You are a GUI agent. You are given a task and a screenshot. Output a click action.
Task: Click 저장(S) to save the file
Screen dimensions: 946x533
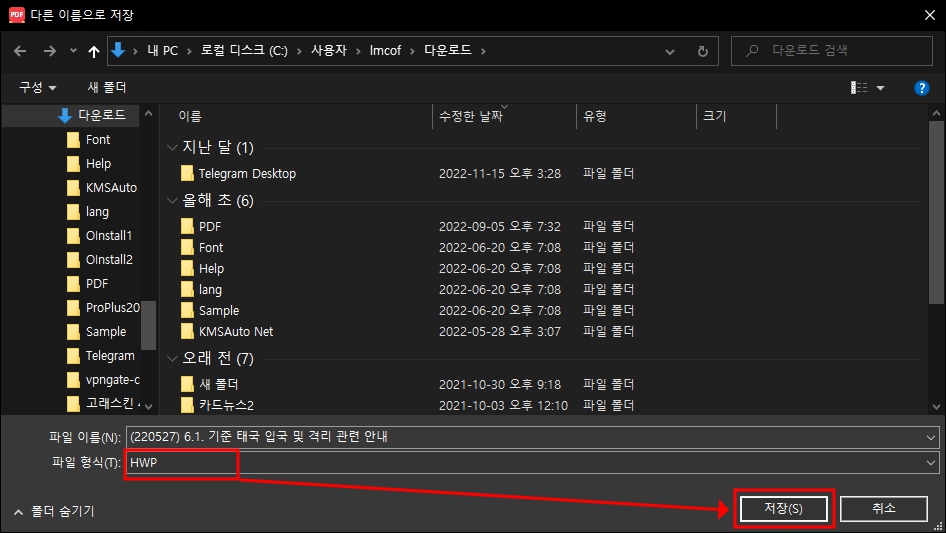(784, 509)
